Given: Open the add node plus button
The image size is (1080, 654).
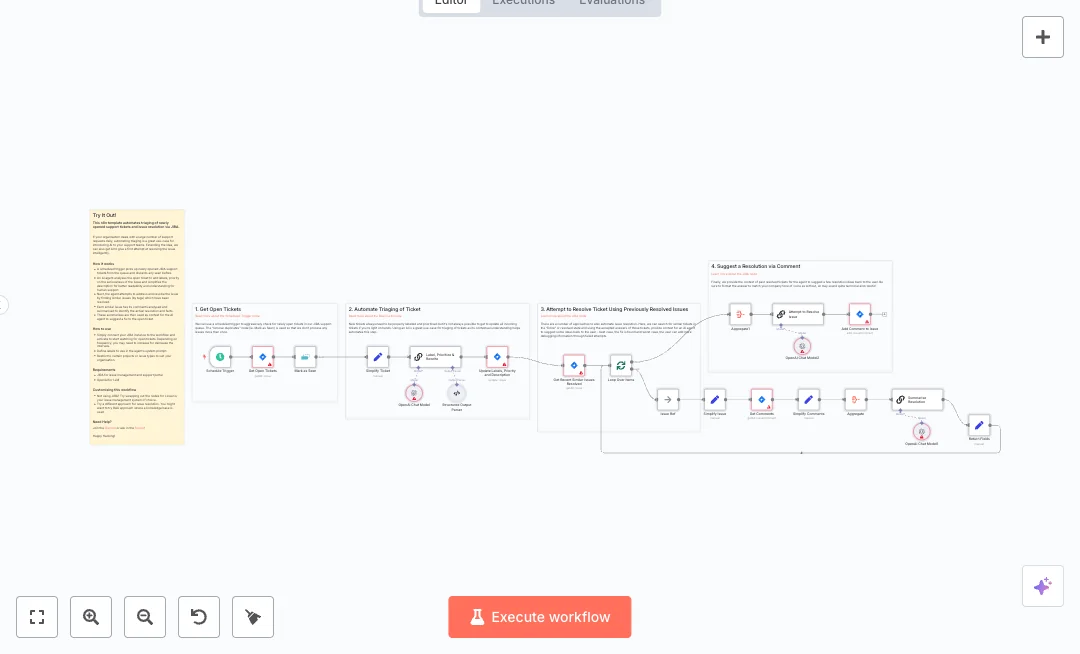Looking at the screenshot, I should coord(1042,37).
